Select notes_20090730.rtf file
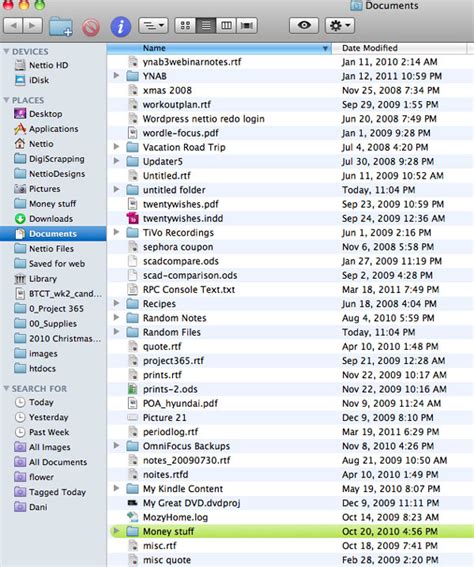474x567 pixels. [x=187, y=460]
